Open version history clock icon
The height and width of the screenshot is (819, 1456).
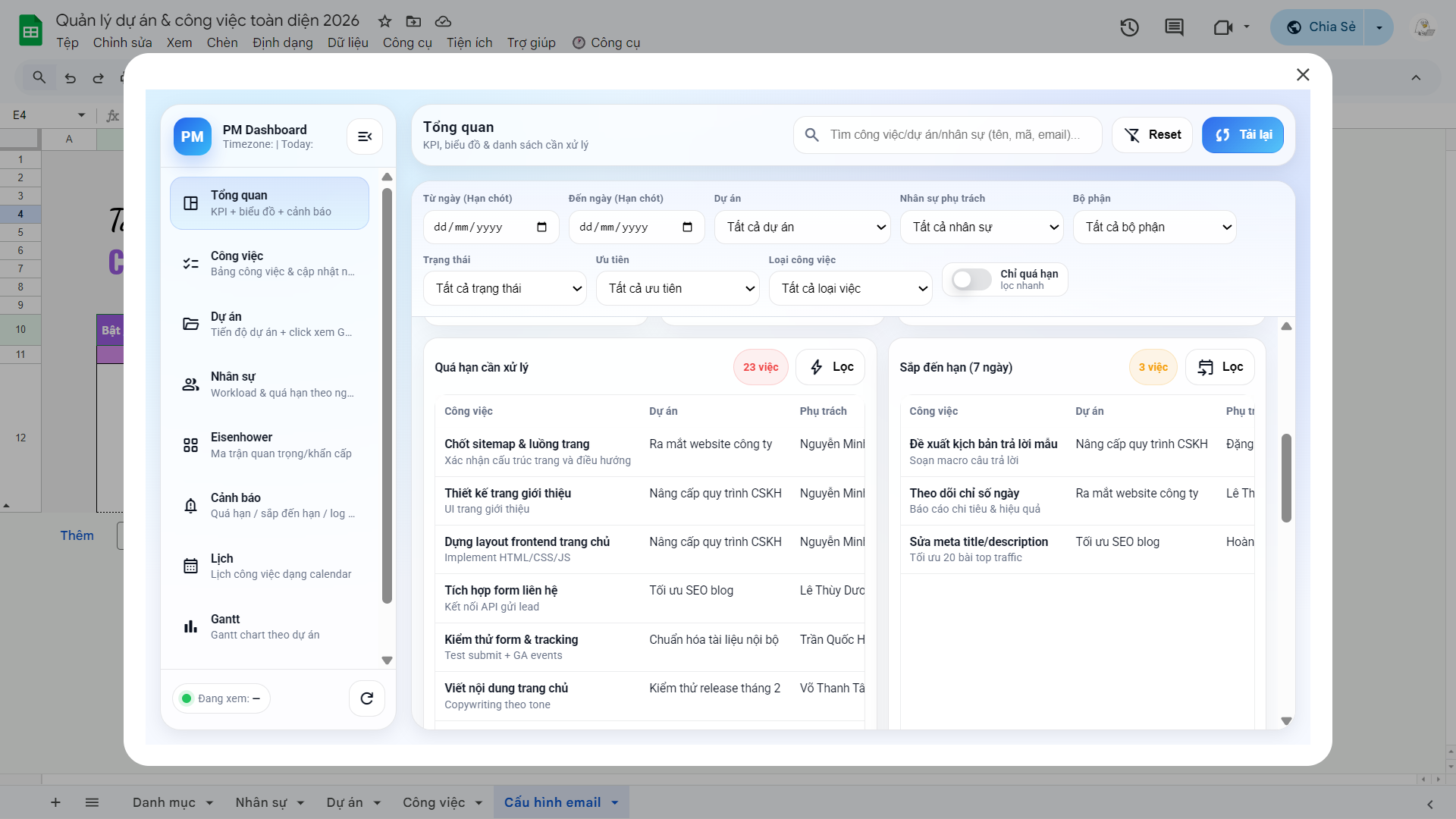point(1129,28)
